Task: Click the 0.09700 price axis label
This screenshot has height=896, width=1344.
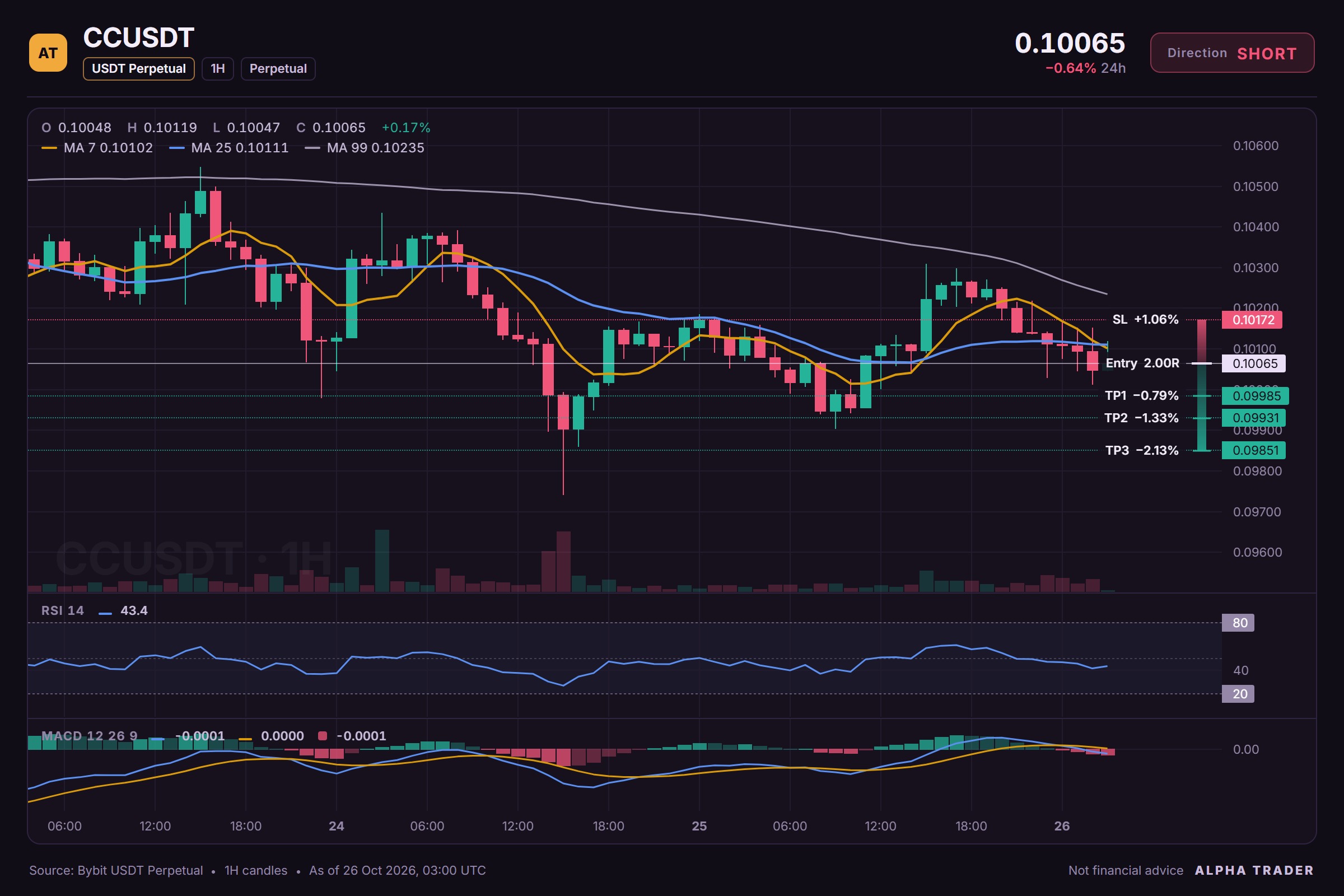Action: 1257,512
